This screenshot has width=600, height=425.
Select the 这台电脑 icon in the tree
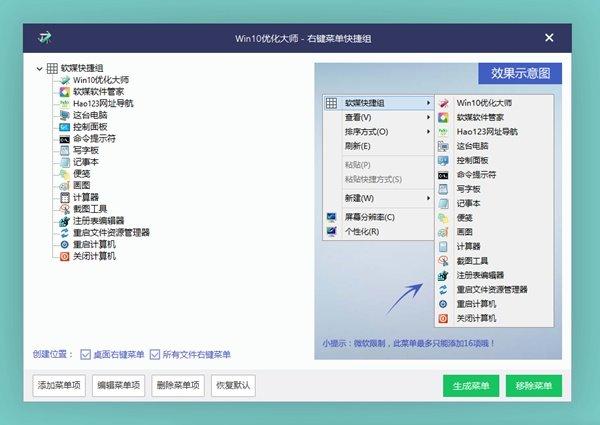click(65, 115)
